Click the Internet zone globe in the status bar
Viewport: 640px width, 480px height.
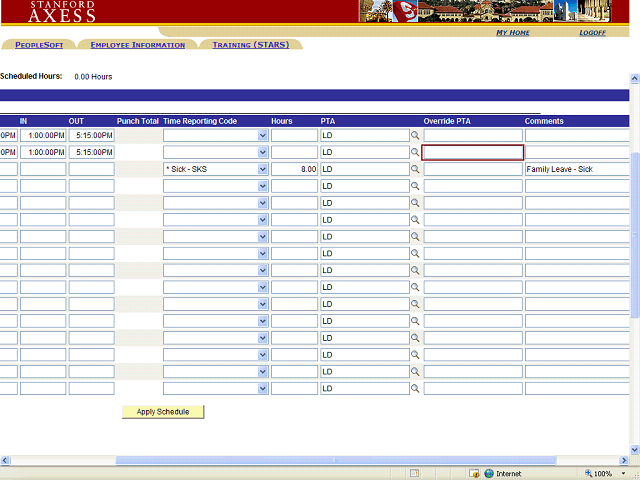489,473
